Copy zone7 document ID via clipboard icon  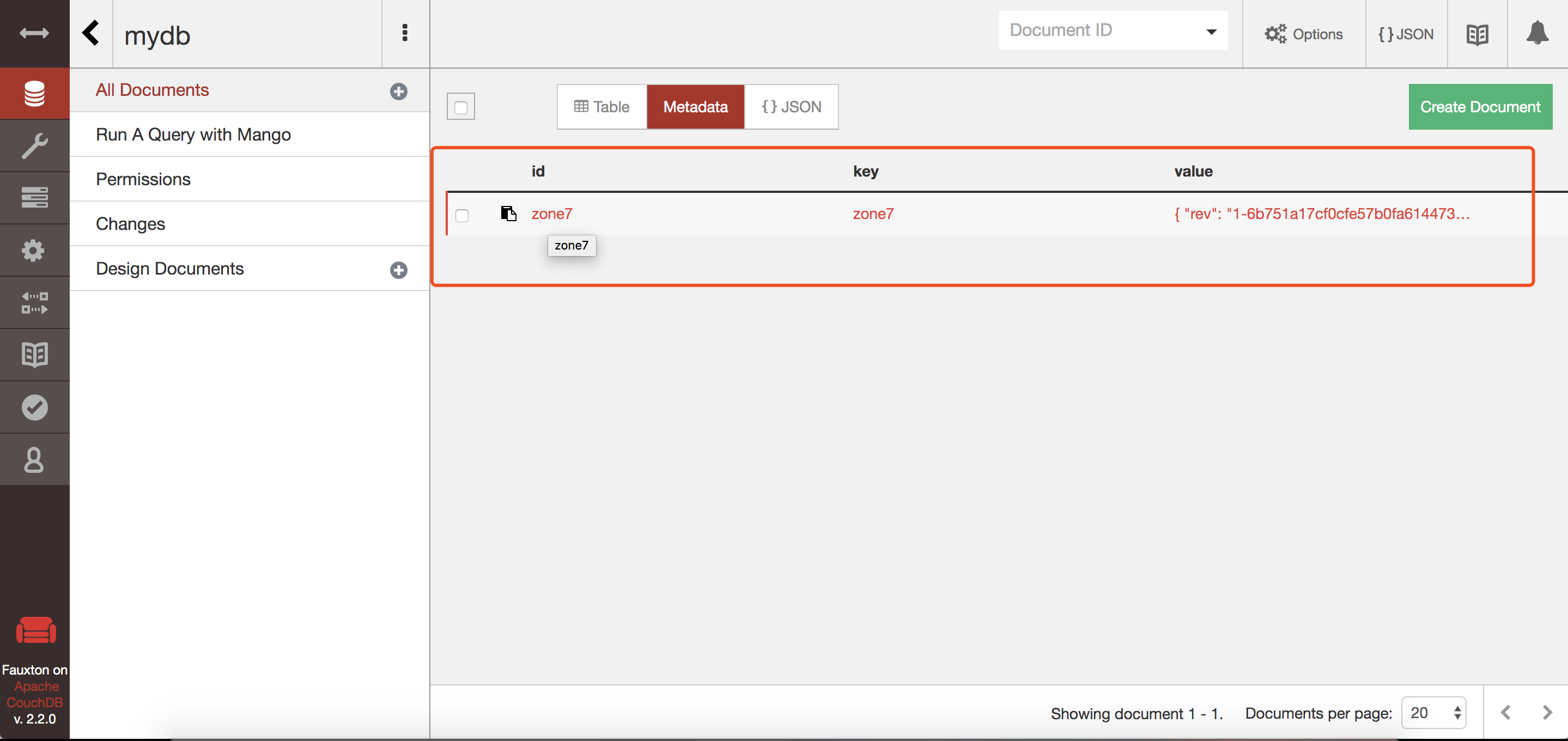click(x=508, y=213)
